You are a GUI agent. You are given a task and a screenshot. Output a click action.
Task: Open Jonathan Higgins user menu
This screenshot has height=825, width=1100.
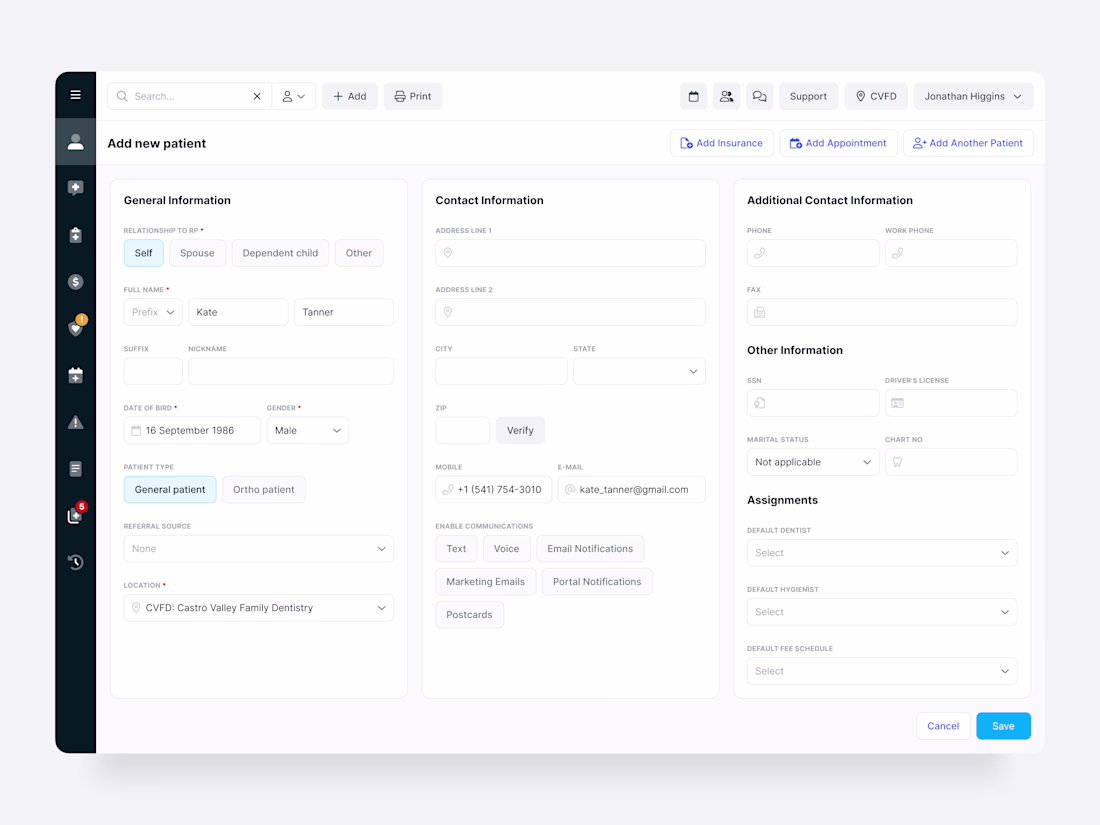[973, 96]
